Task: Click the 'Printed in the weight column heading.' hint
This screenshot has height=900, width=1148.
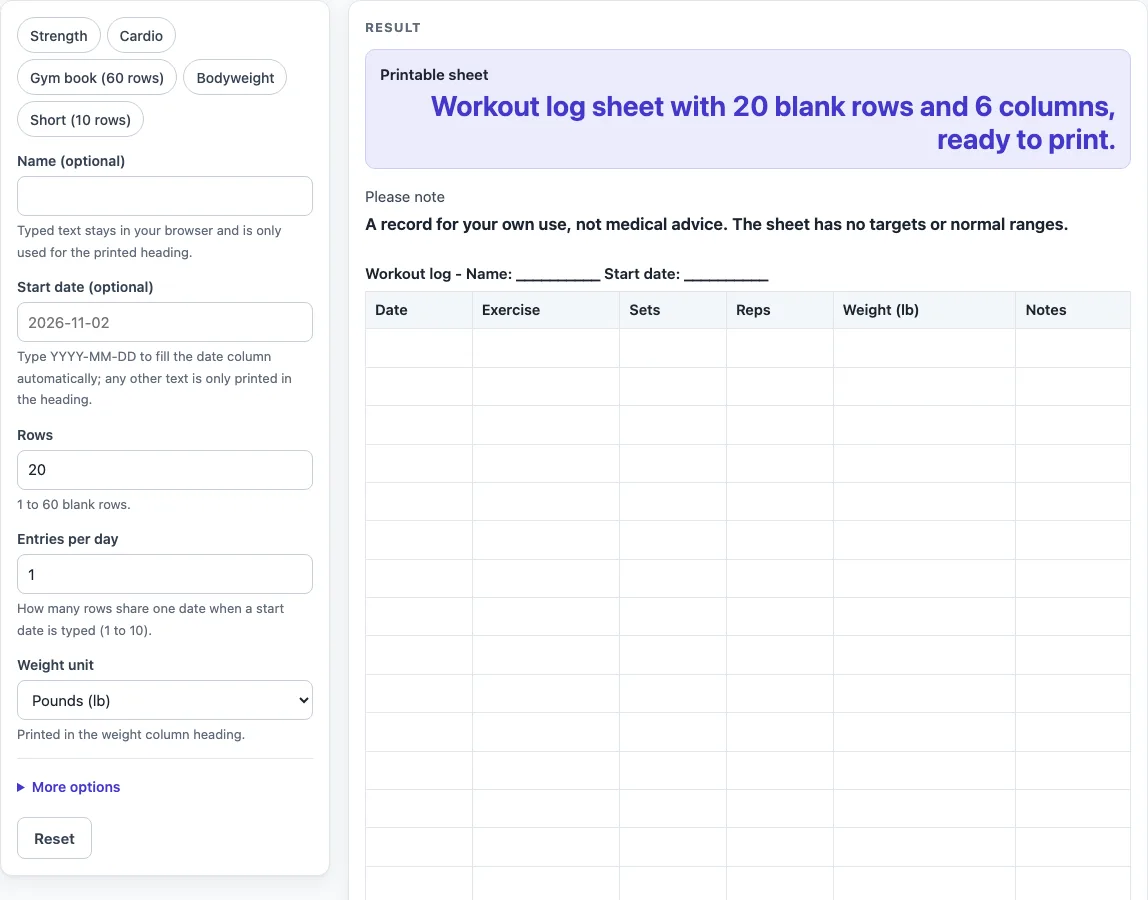Action: [x=131, y=734]
